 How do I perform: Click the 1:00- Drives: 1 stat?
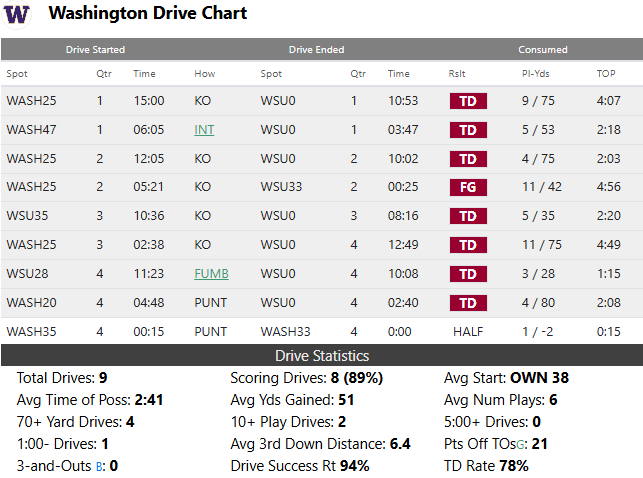pyautogui.click(x=63, y=444)
